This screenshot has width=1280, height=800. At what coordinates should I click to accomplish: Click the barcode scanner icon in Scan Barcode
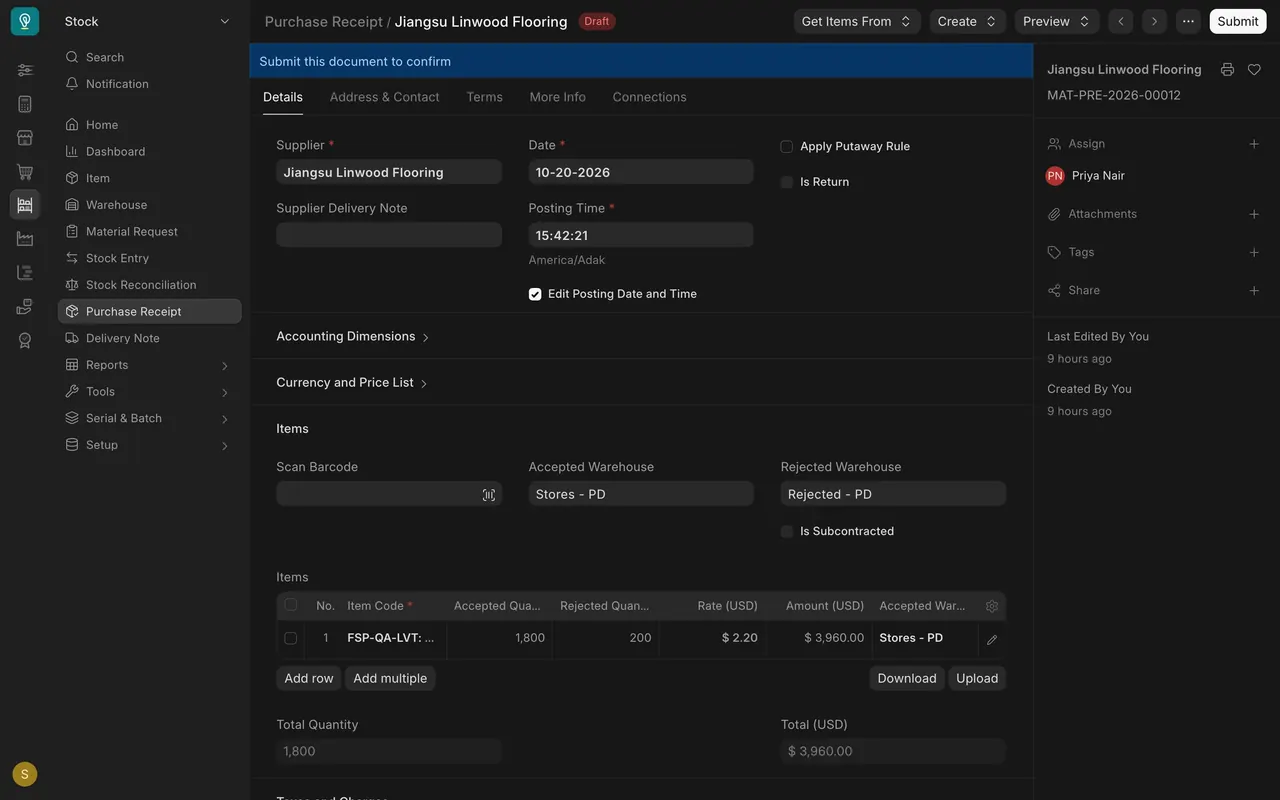[489, 495]
